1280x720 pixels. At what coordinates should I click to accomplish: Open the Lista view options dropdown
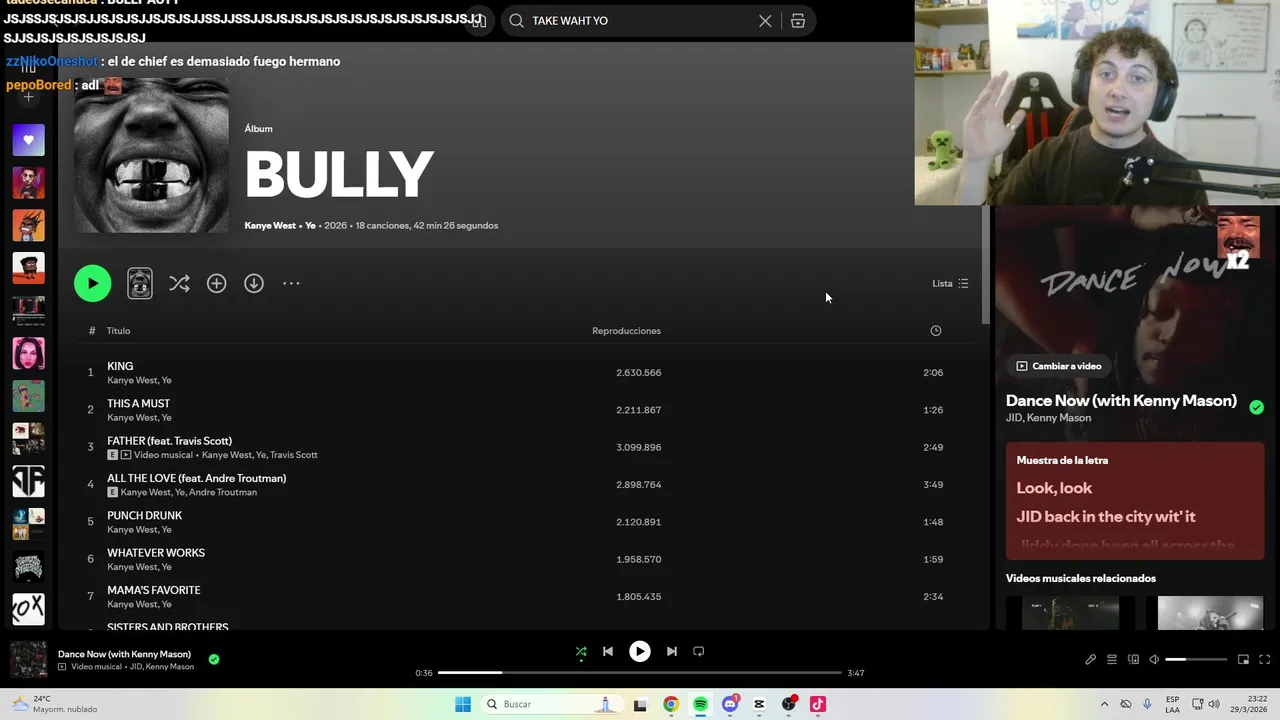[x=950, y=283]
